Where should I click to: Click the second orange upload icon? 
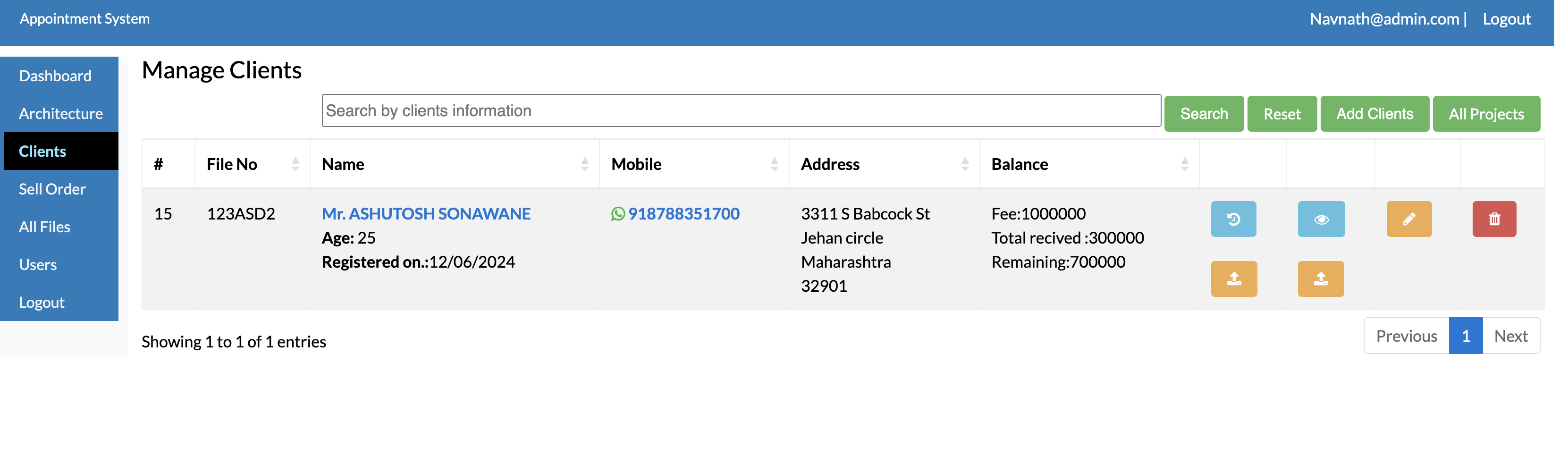[x=1320, y=279]
